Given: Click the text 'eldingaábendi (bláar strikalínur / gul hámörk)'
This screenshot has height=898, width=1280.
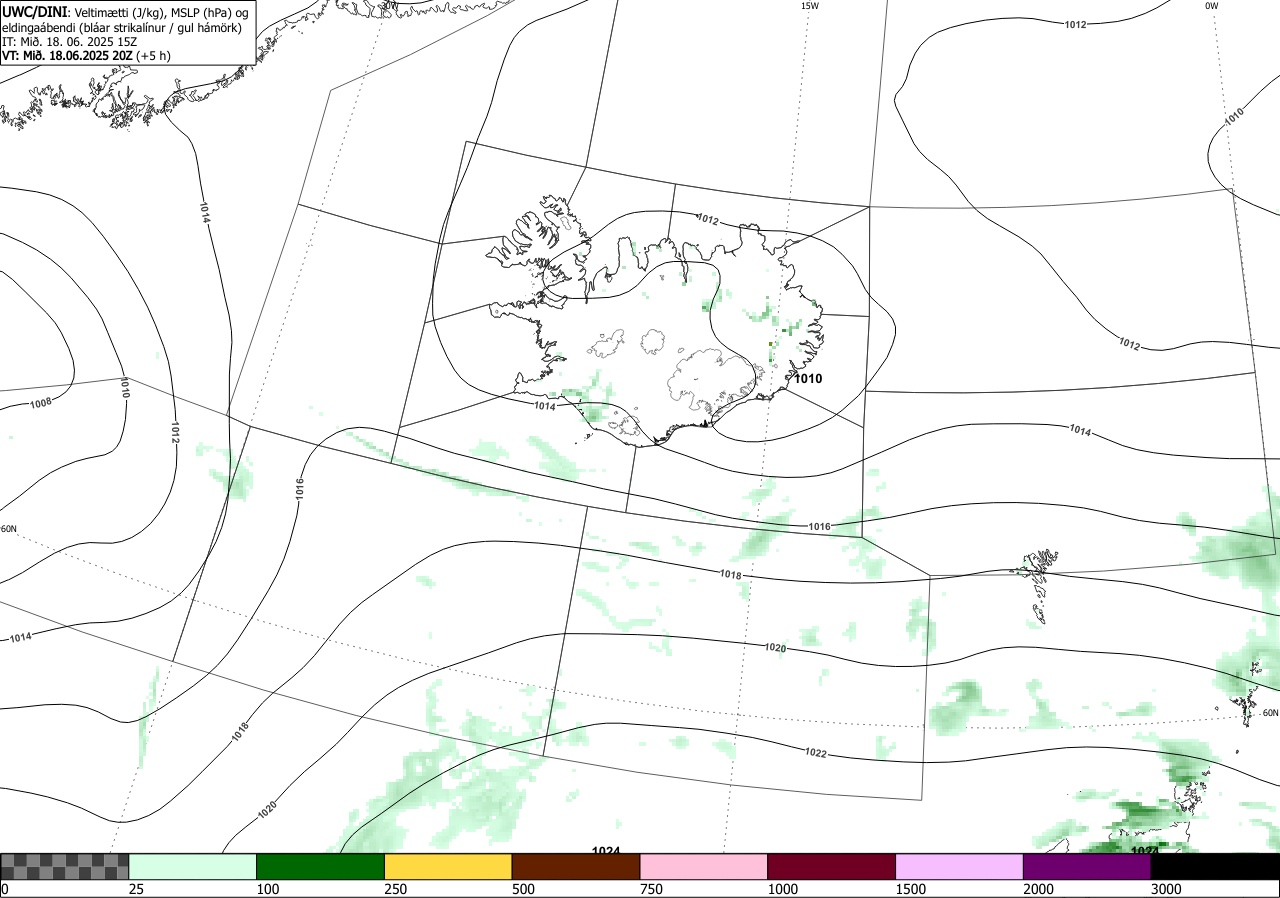Looking at the screenshot, I should pyautogui.click(x=121, y=27).
